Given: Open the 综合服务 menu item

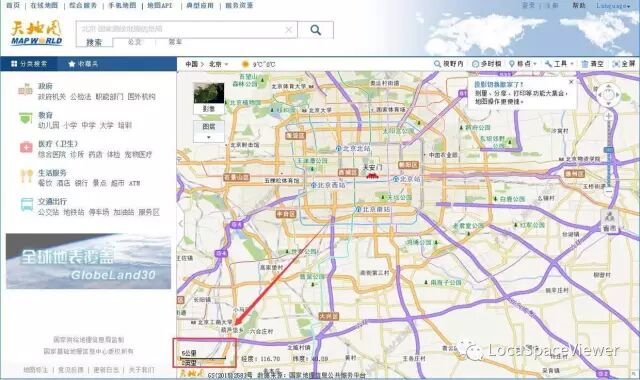Looking at the screenshot, I should coord(83,5).
